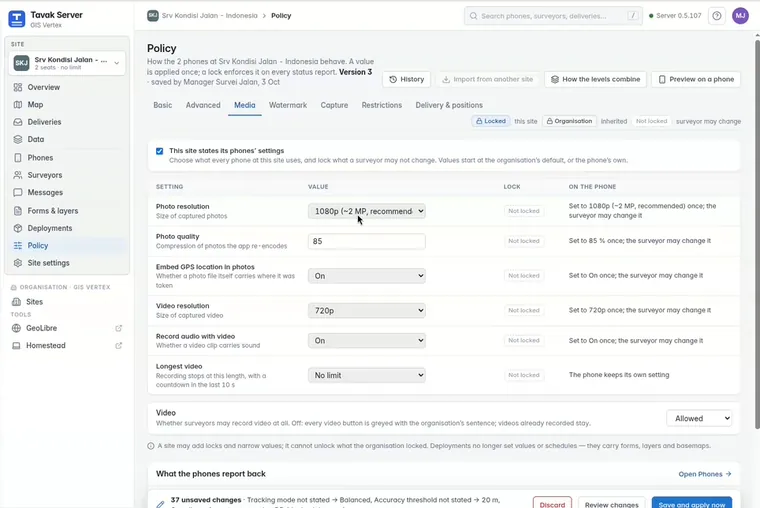
Task: Click the info icon by the lock note
Action: tap(151, 446)
